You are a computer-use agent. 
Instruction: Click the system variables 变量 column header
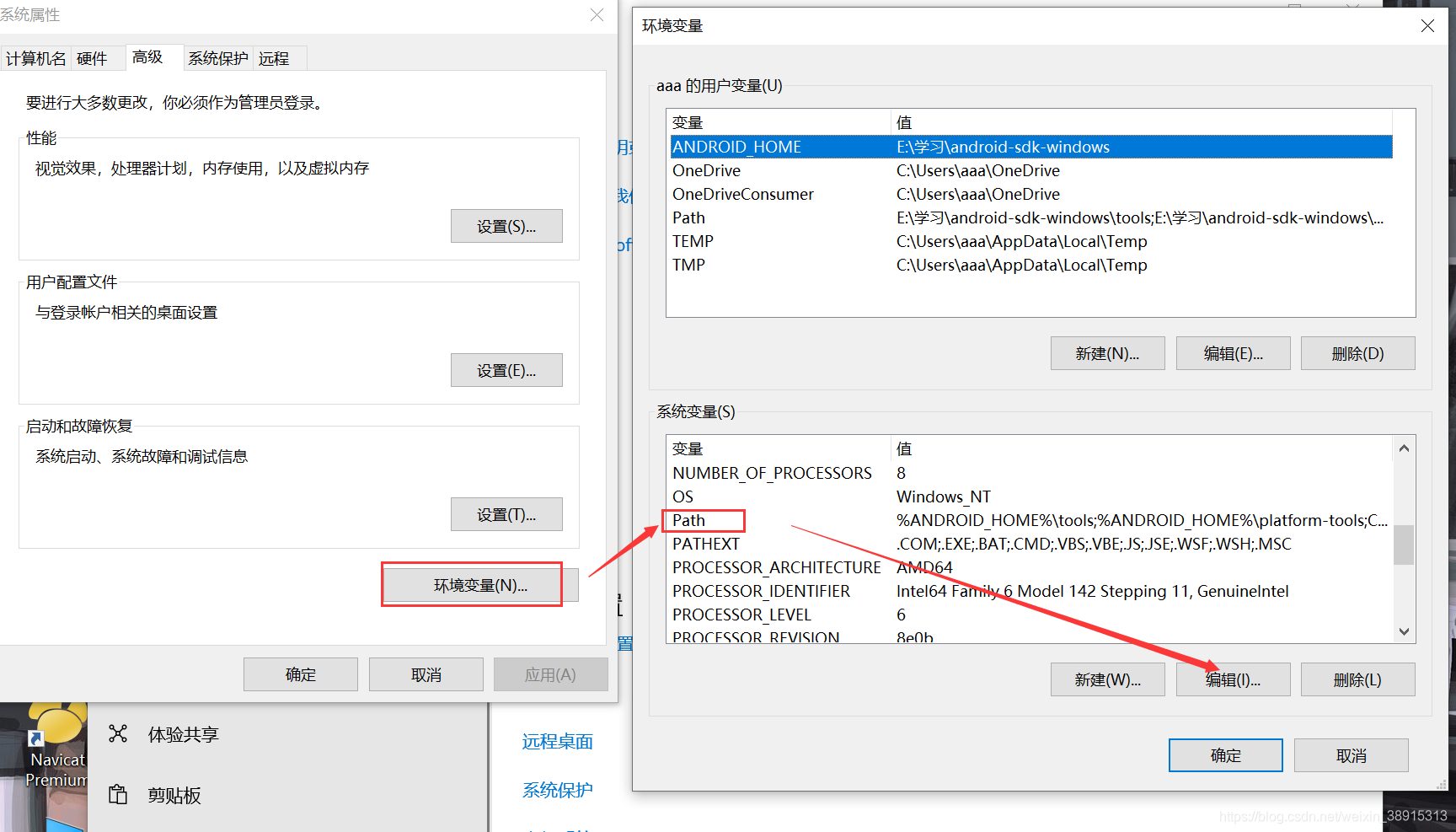click(x=779, y=448)
